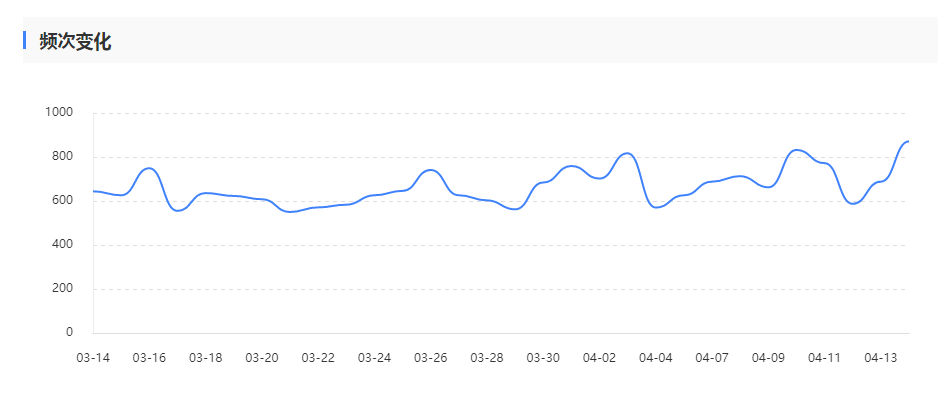Select the 04-09 x-axis date label

[x=768, y=358]
